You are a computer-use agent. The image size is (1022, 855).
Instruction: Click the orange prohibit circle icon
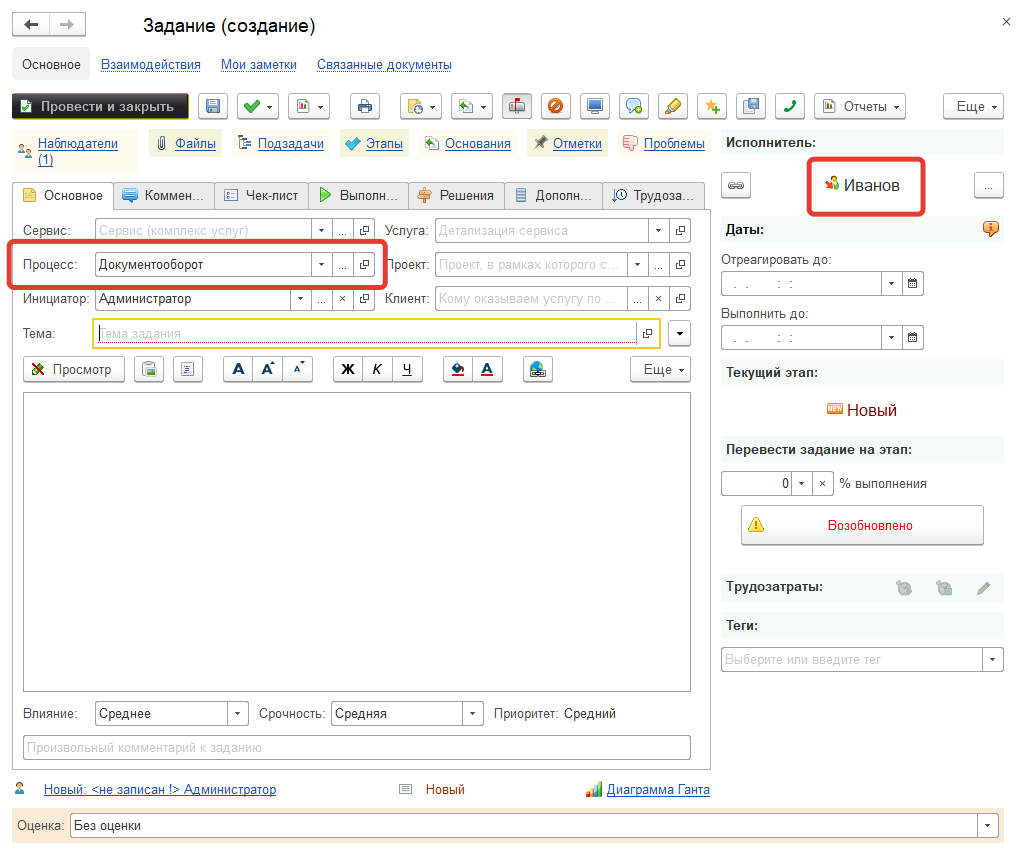pyautogui.click(x=556, y=106)
